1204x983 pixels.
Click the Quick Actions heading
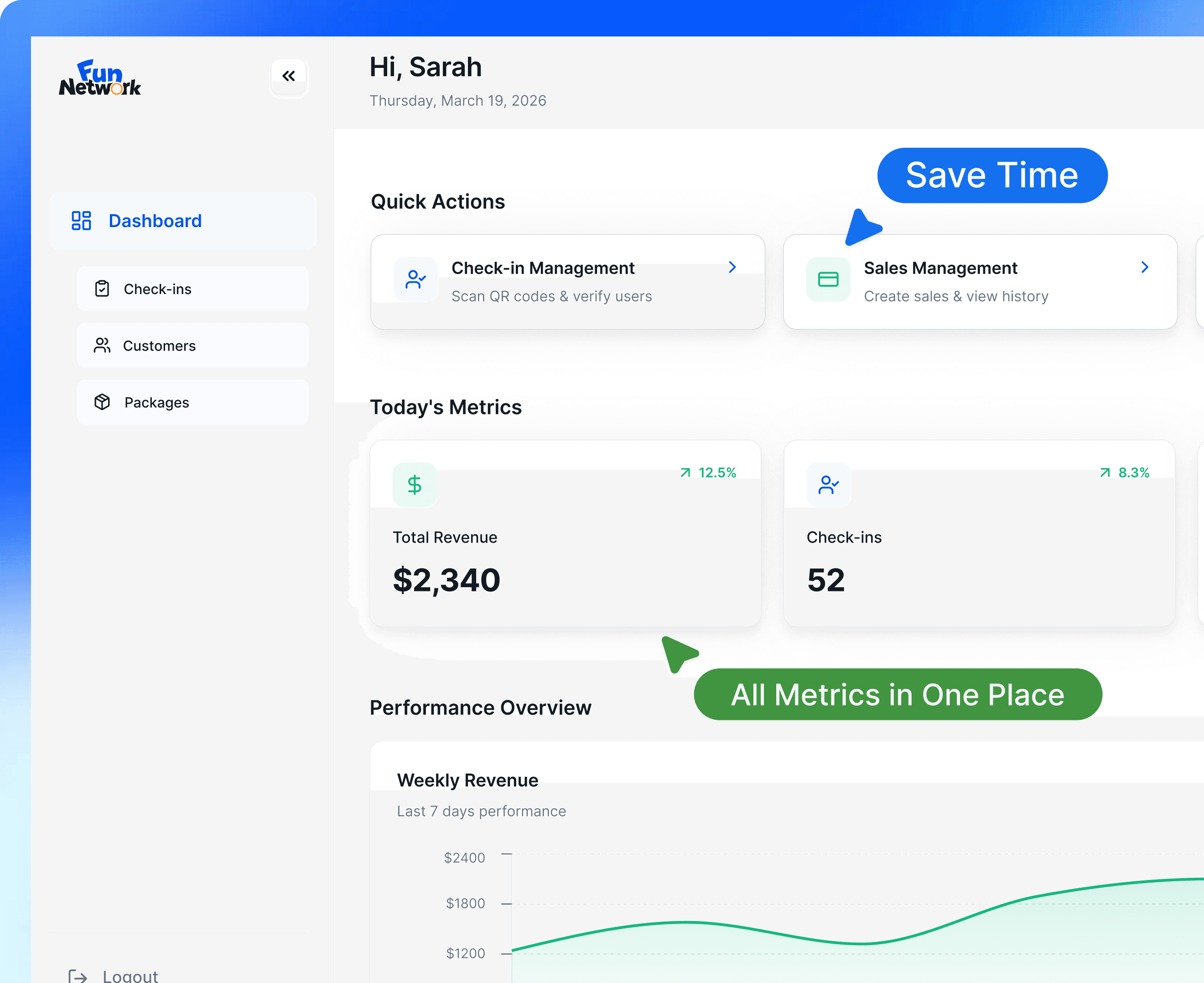[438, 202]
